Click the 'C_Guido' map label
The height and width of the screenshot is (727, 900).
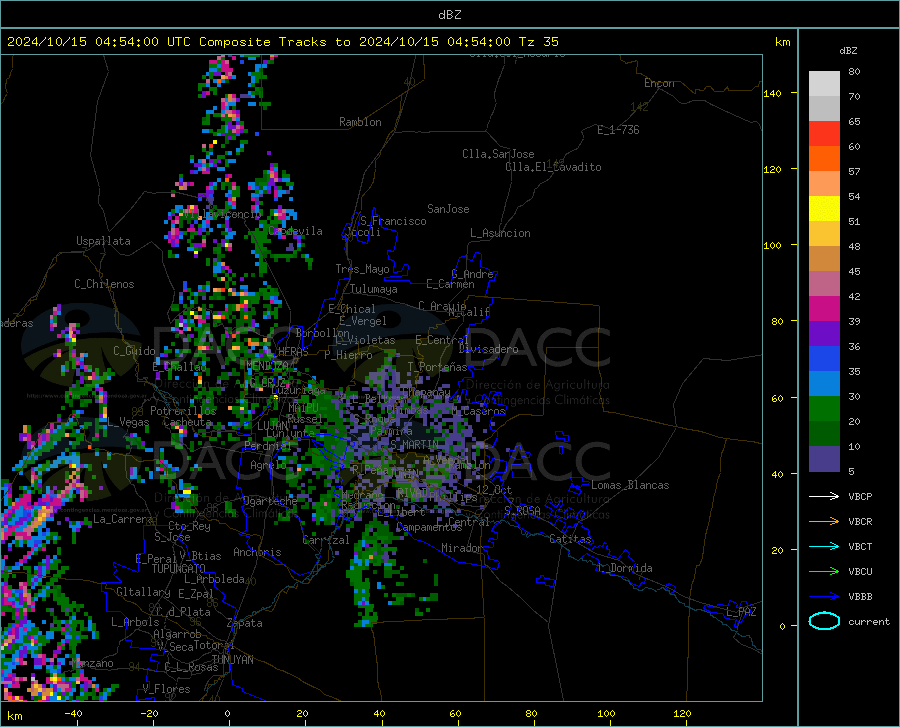pos(134,351)
